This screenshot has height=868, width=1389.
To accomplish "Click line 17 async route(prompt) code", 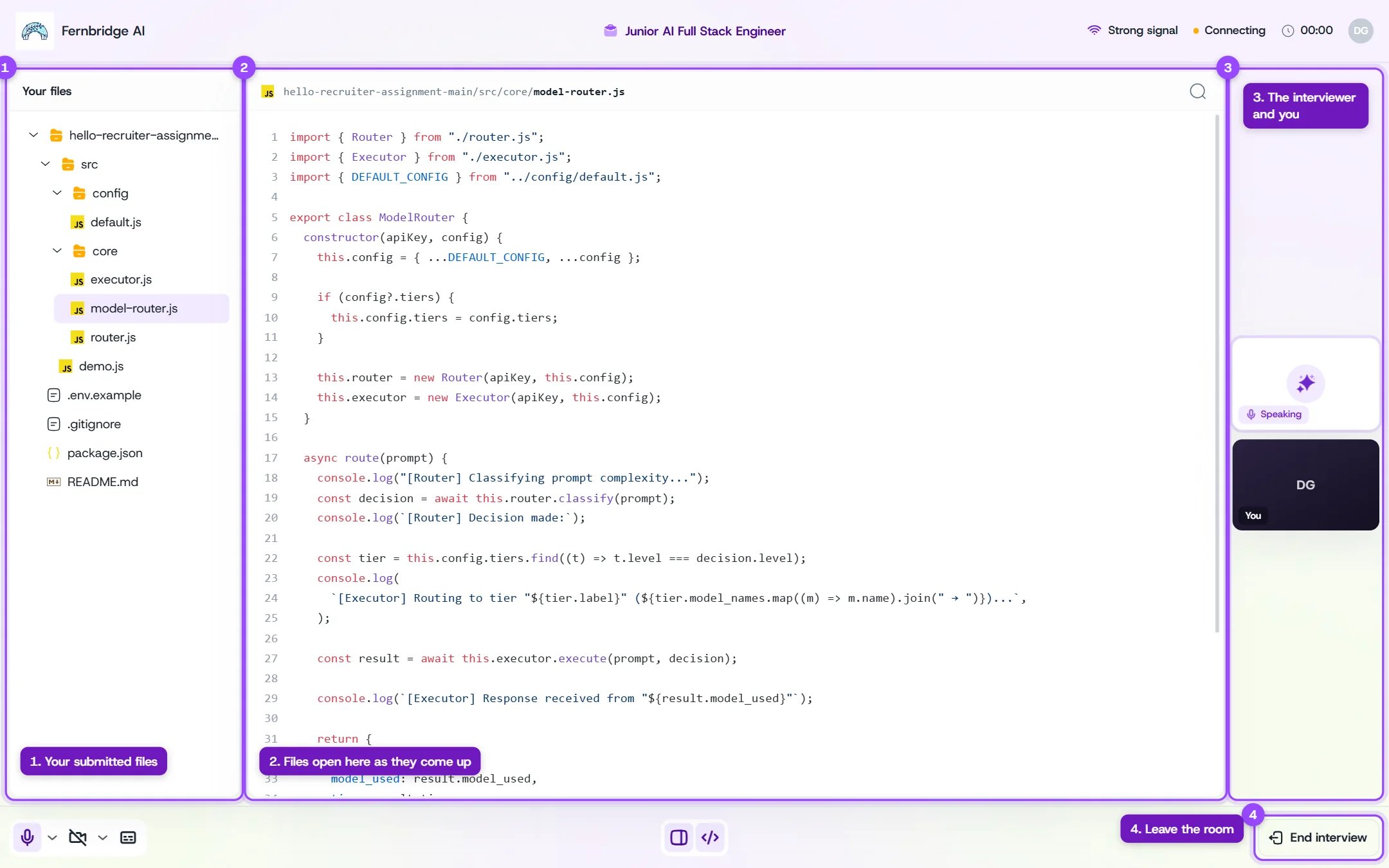I will pos(376,458).
